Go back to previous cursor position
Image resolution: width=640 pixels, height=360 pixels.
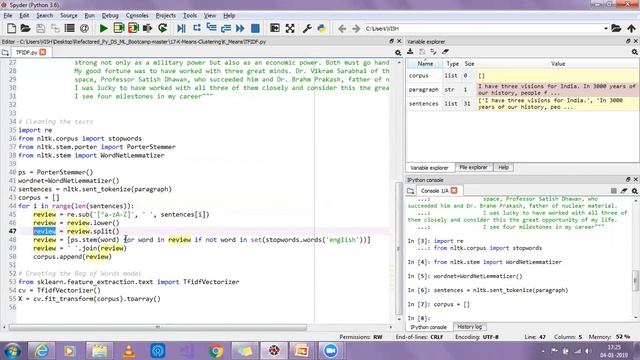point(342,28)
